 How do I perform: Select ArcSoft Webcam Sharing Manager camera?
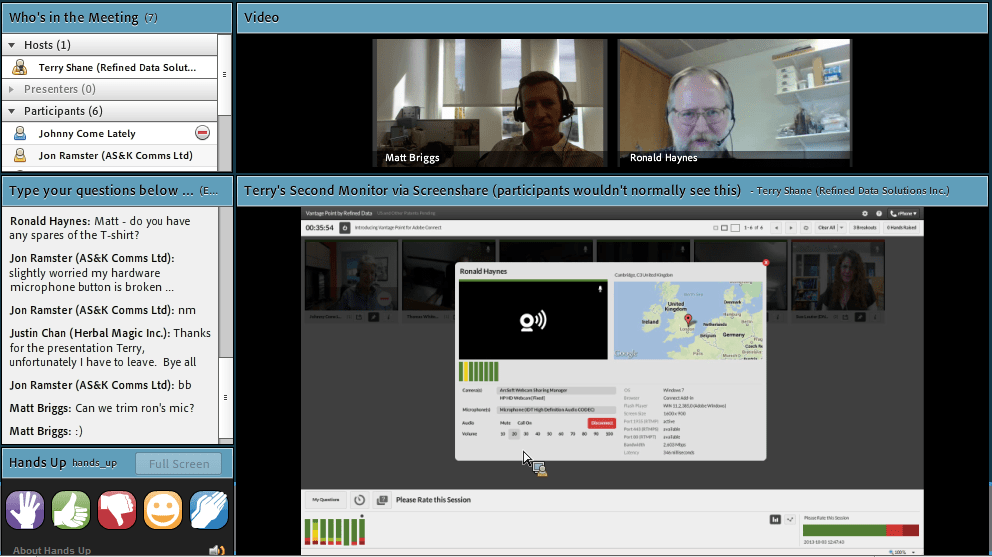pyautogui.click(x=556, y=391)
